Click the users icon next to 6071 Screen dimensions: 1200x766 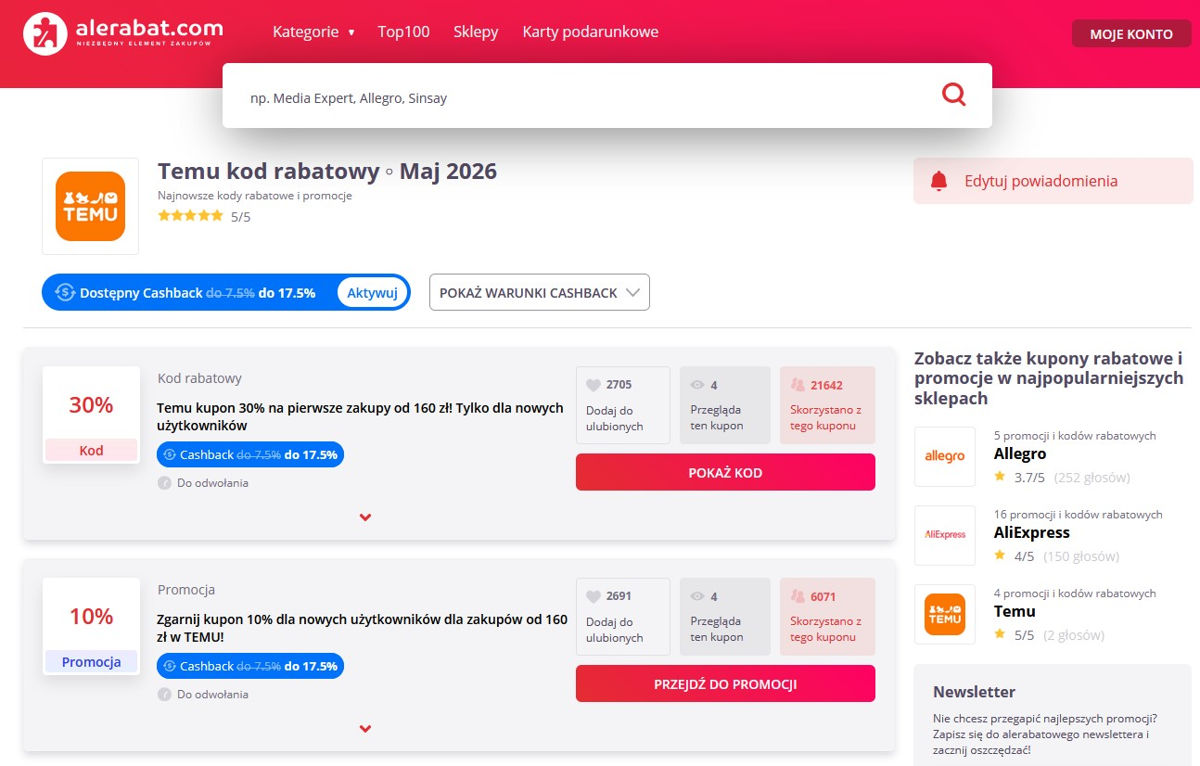797,596
